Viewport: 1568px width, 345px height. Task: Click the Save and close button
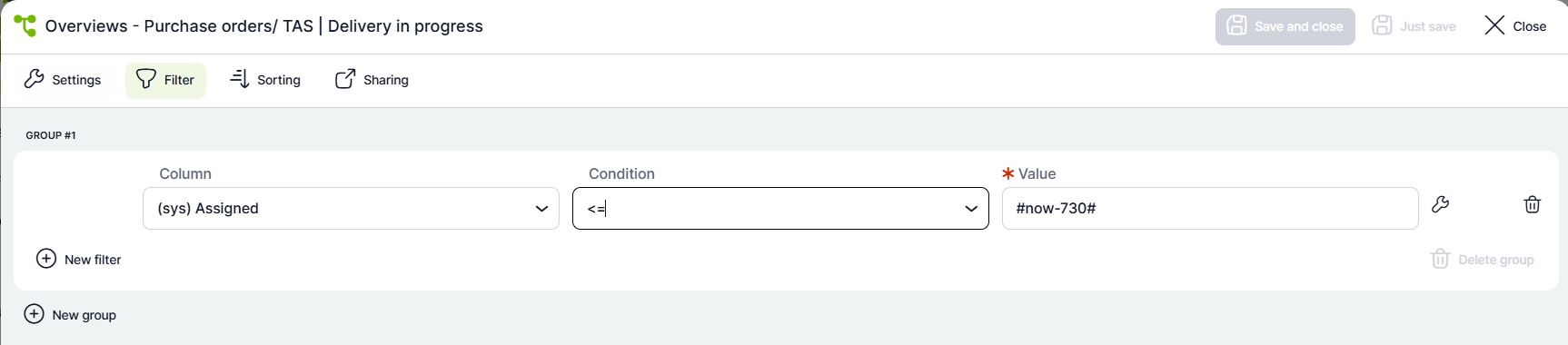tap(1285, 26)
